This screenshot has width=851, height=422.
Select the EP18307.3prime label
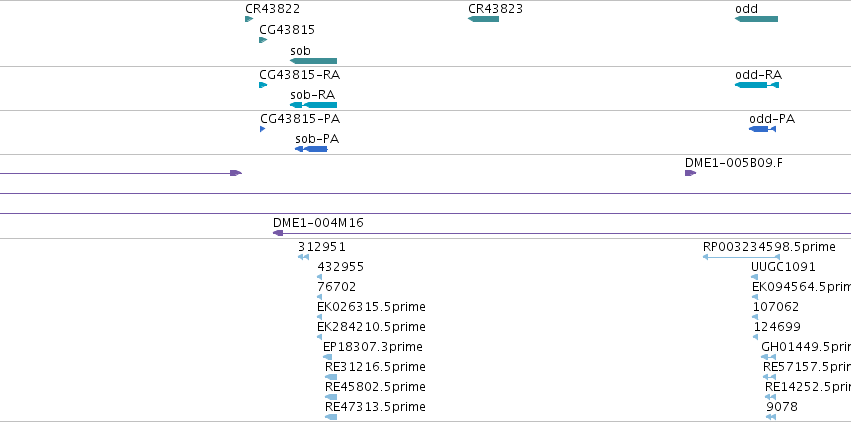(373, 347)
